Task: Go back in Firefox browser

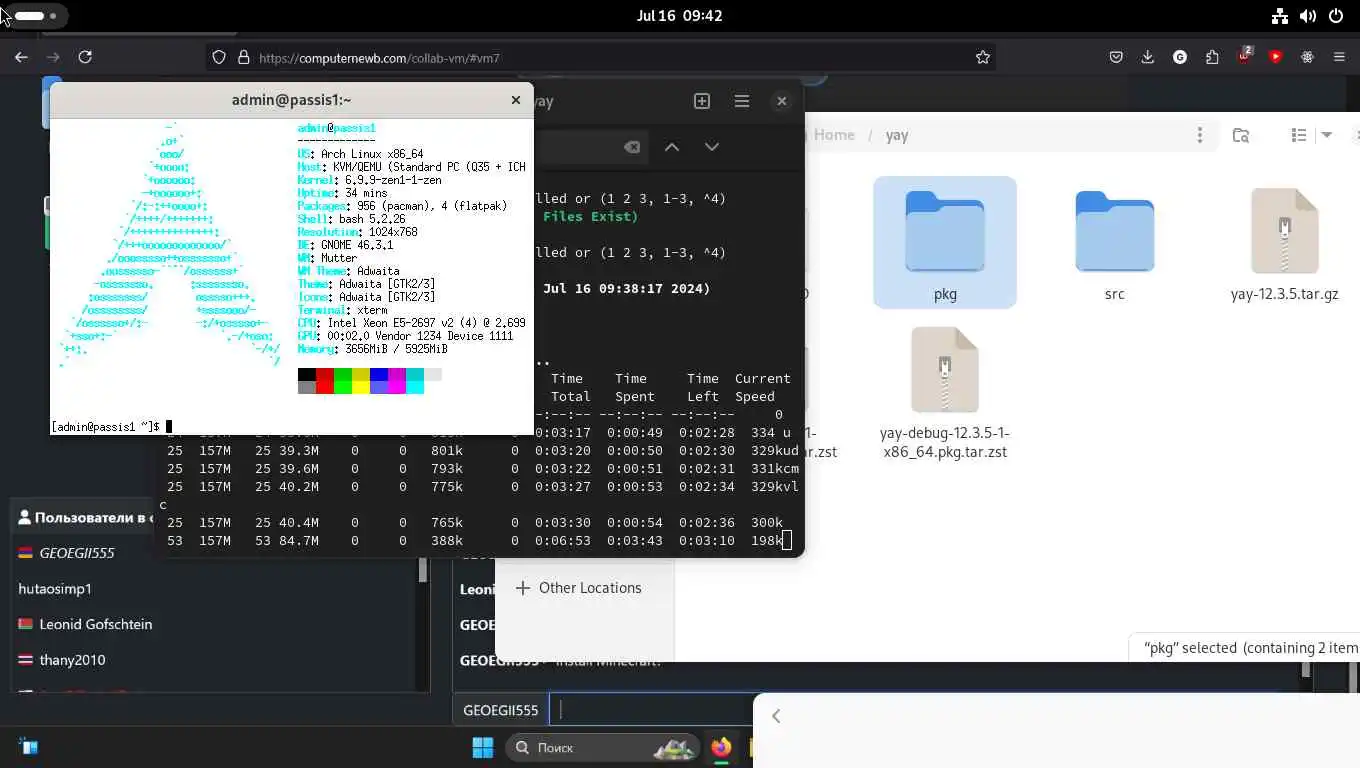Action: tap(21, 58)
